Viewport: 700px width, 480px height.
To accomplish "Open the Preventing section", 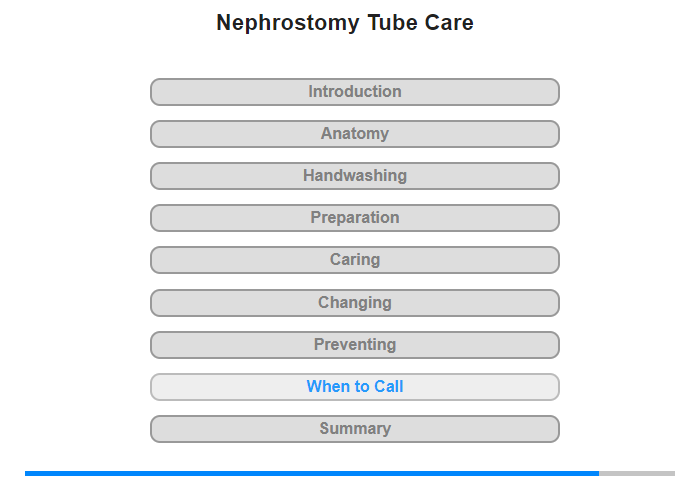I will [355, 345].
